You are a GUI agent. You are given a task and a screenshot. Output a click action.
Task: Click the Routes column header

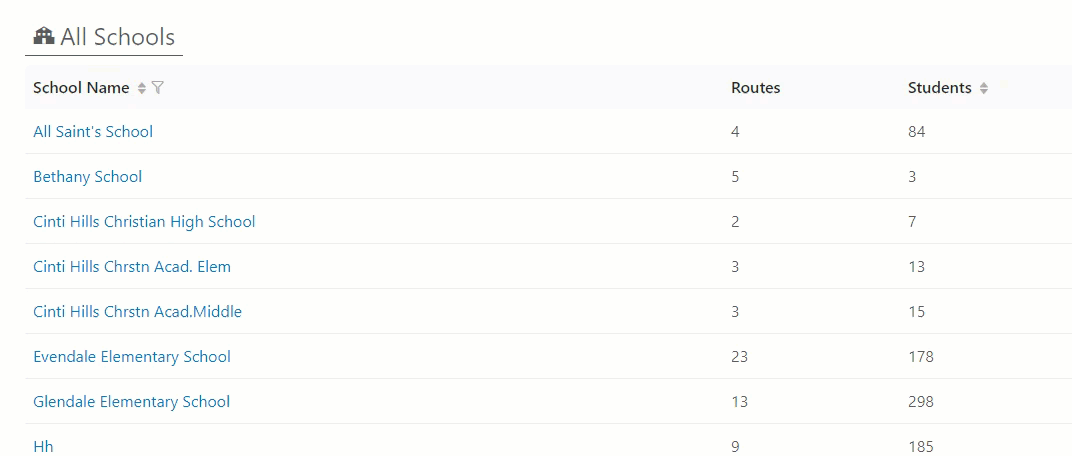(755, 88)
